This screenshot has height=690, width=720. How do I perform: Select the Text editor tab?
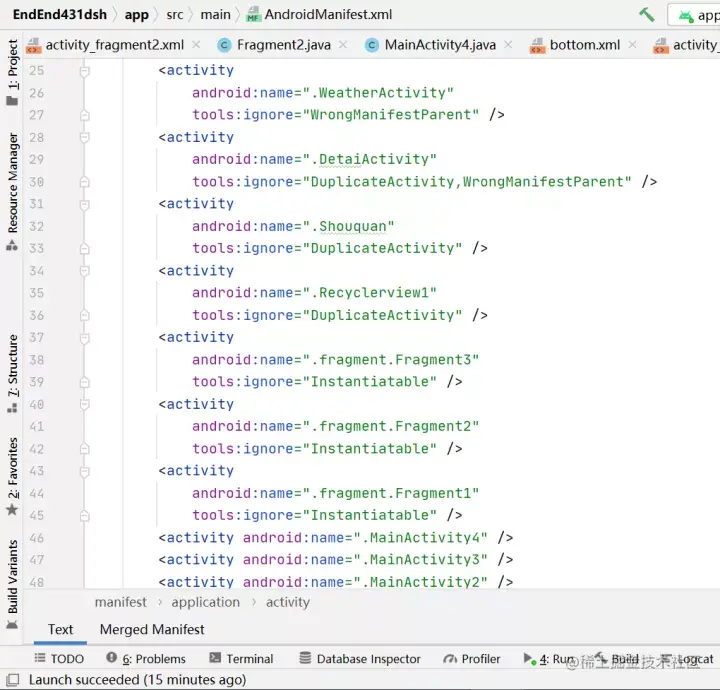(60, 629)
